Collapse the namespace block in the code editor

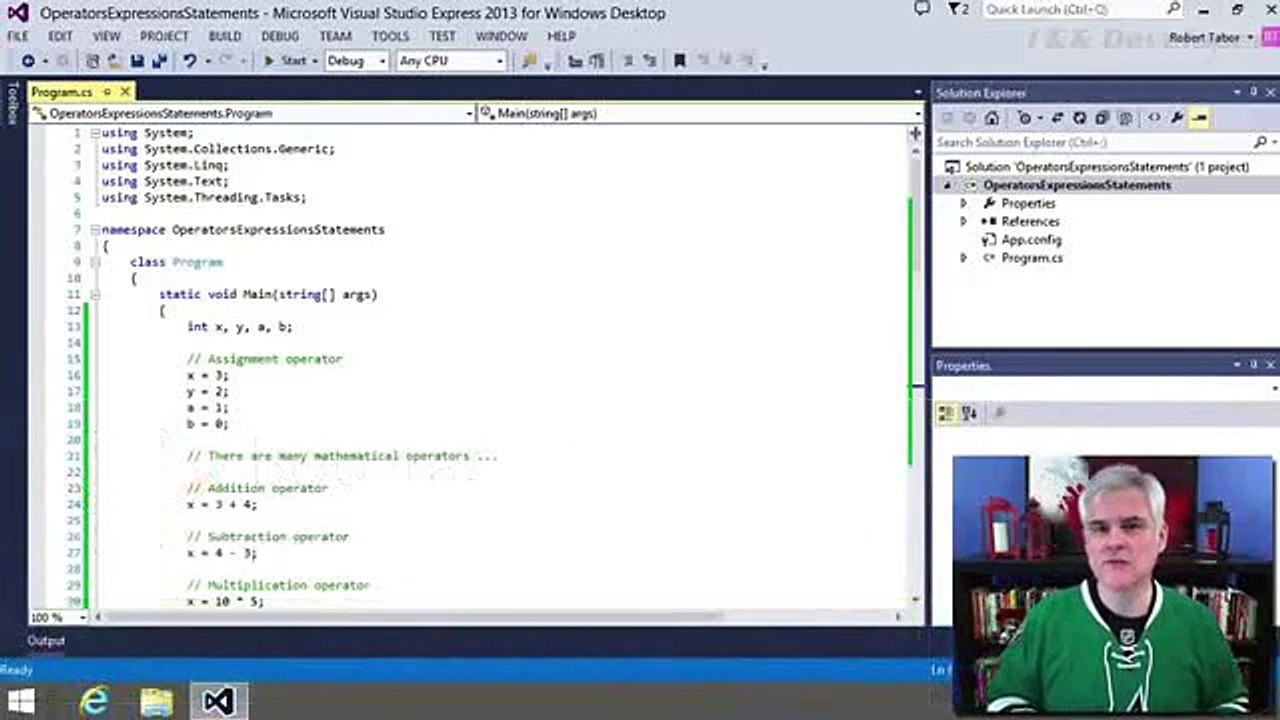tap(95, 230)
